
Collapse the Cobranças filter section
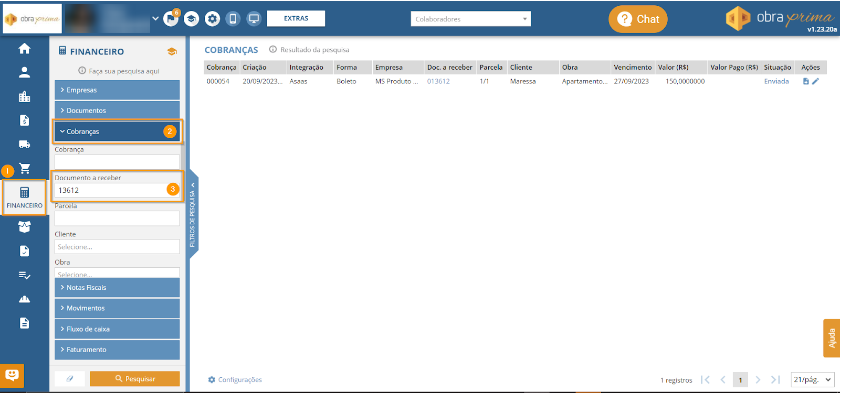coord(117,131)
